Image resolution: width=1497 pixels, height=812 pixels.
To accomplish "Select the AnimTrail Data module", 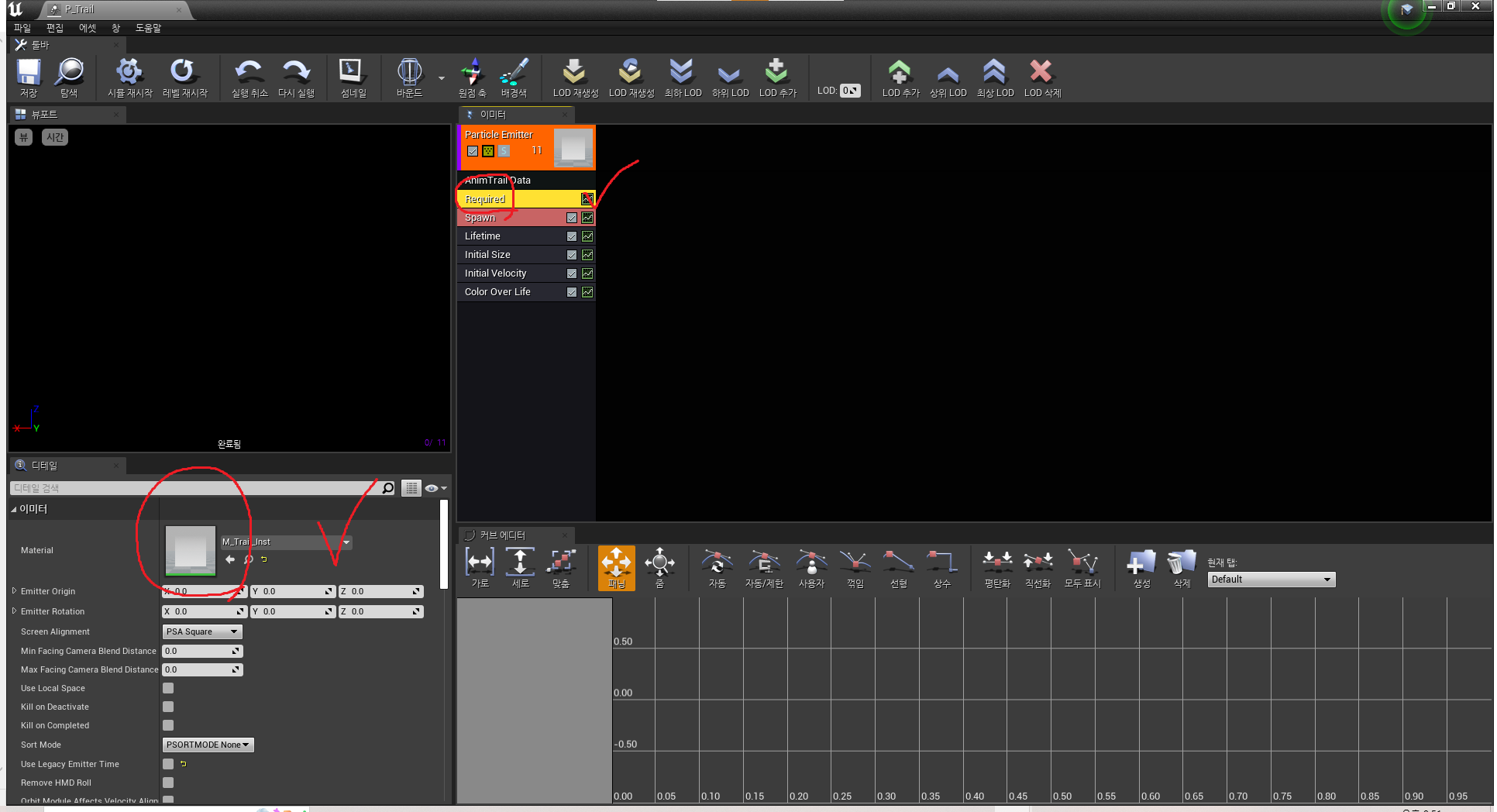I will [526, 181].
